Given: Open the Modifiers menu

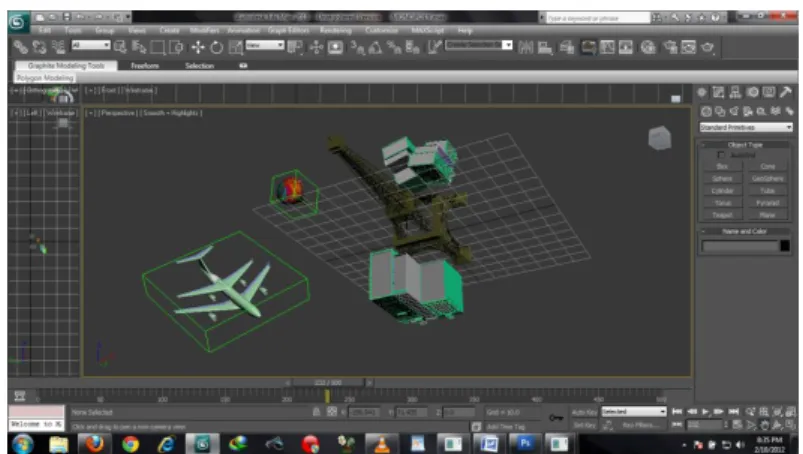Looking at the screenshot, I should click(x=204, y=30).
